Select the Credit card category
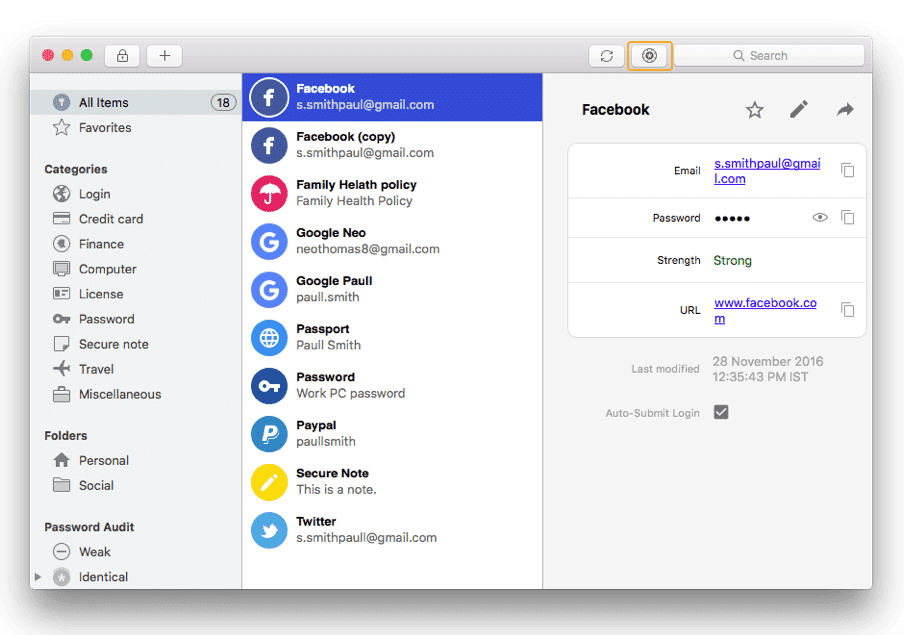 135,219
